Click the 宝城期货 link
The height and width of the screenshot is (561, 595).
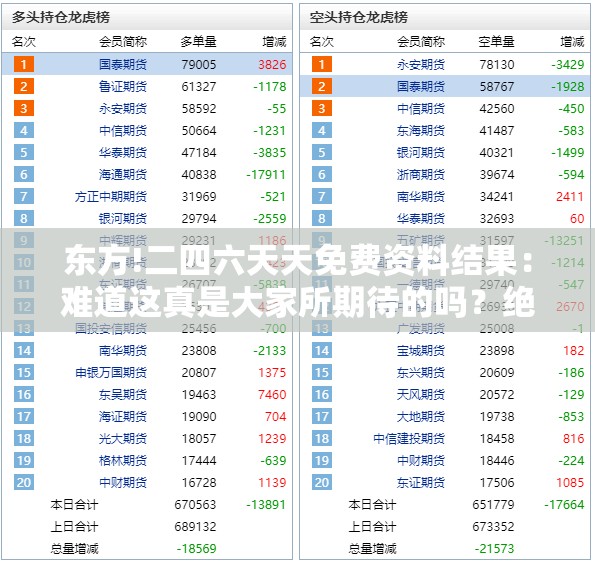coord(420,350)
